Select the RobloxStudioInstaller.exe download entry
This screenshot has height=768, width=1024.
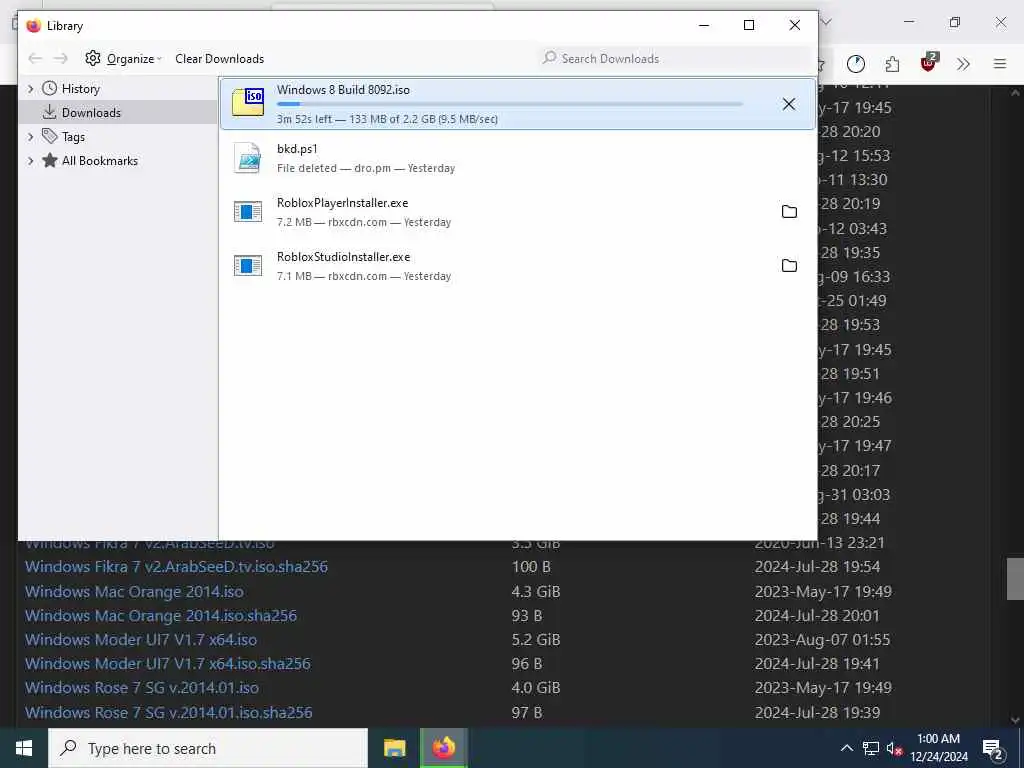517,266
